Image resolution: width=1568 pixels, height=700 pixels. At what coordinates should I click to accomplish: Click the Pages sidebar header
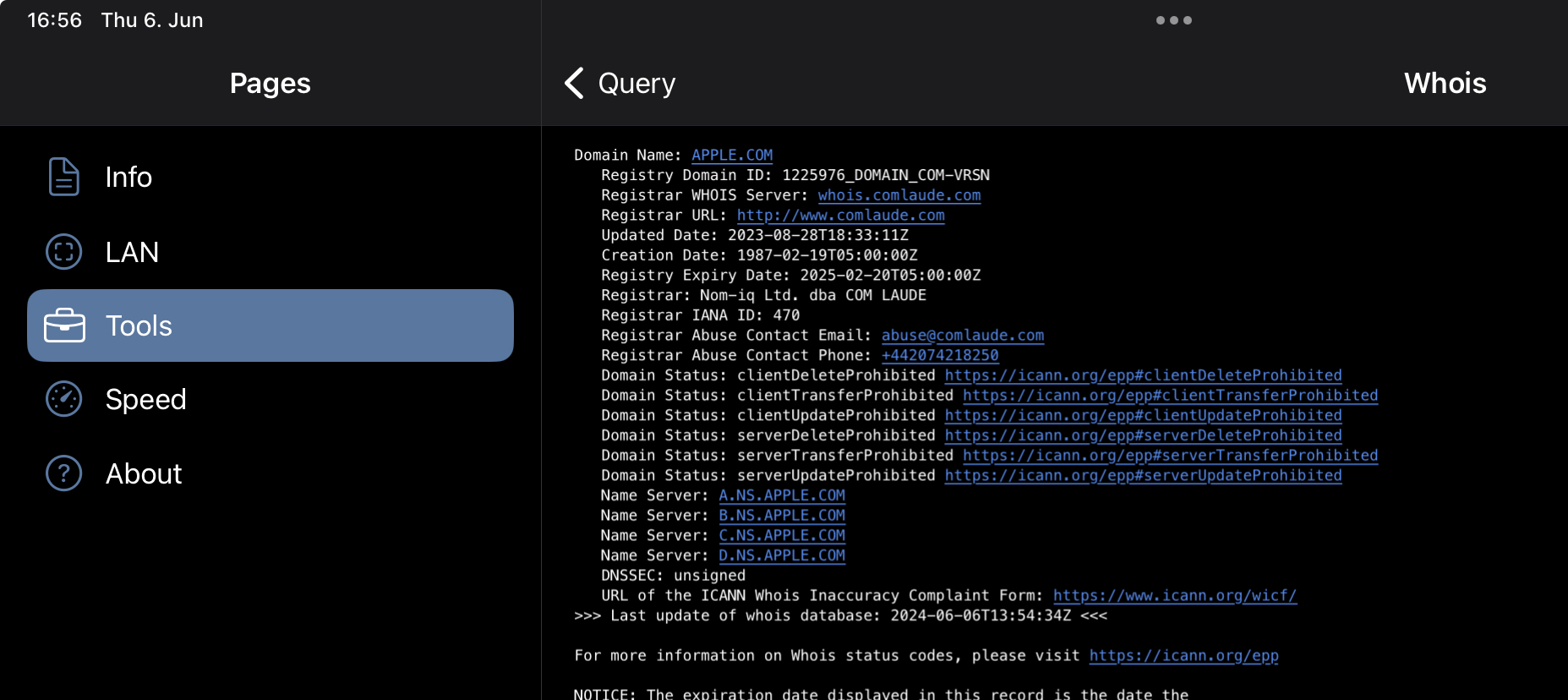(x=270, y=83)
